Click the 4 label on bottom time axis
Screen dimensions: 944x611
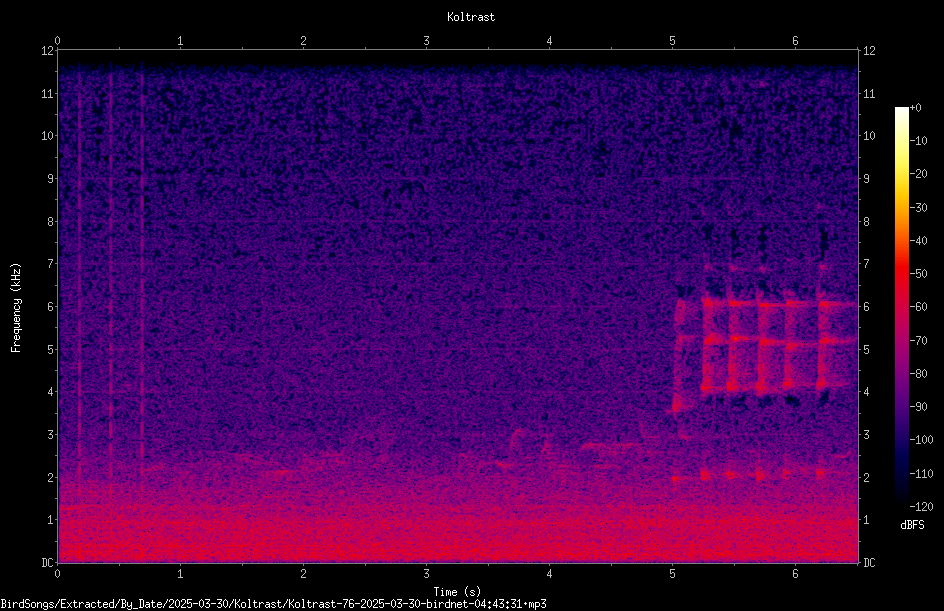click(550, 574)
